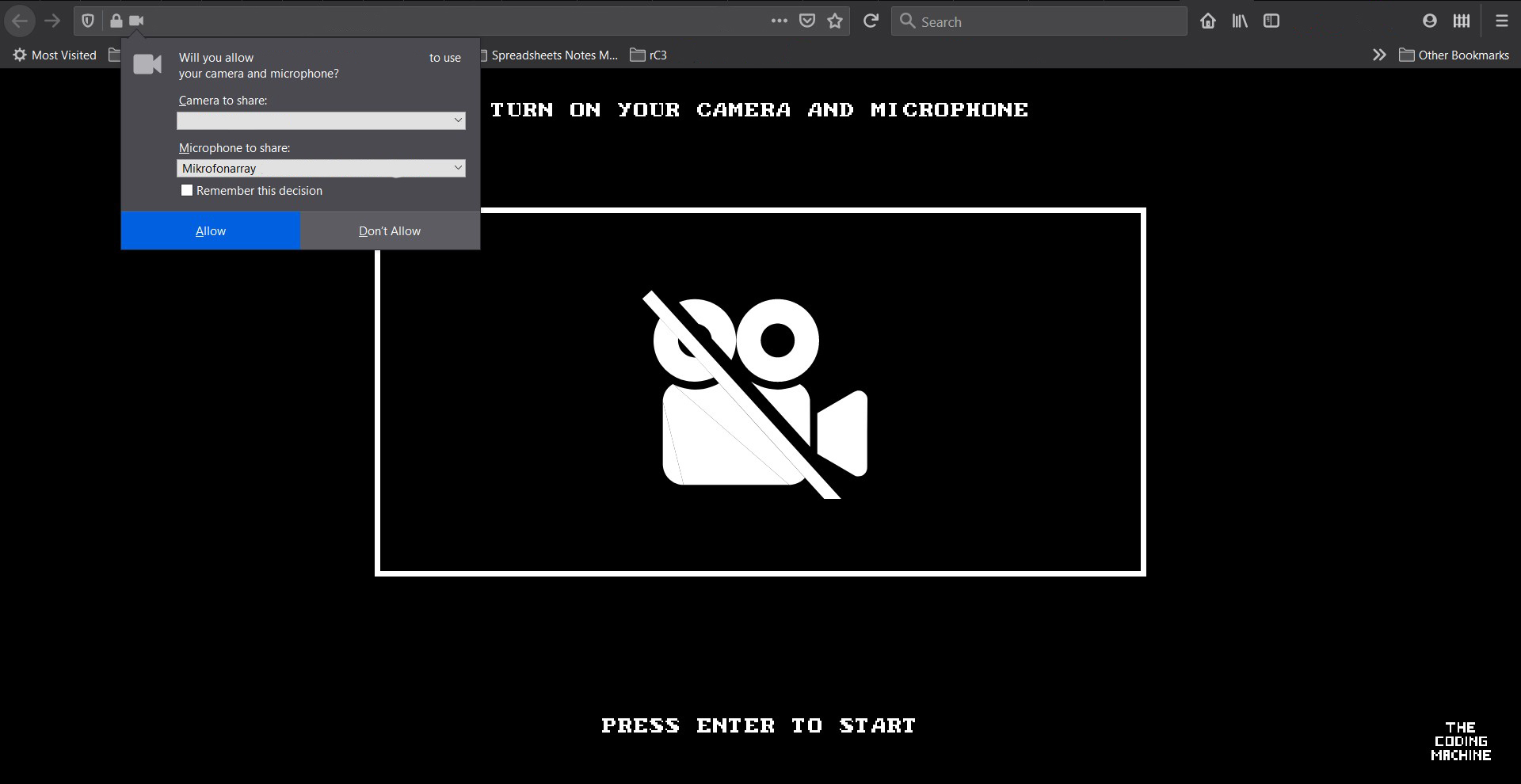Open the Mikrofonarray microphone dropdown

(321, 168)
